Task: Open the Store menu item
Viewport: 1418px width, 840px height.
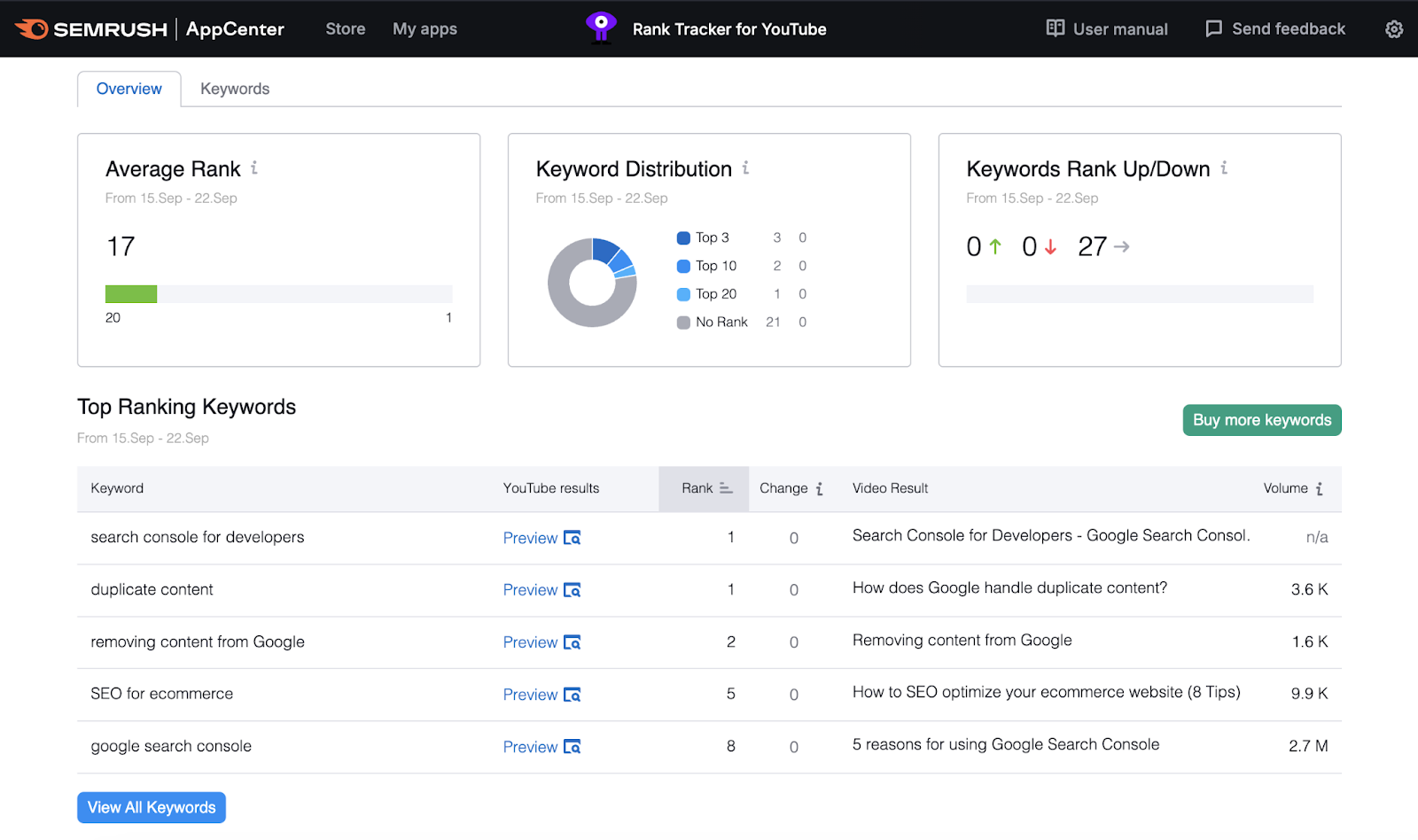Action: 345,28
